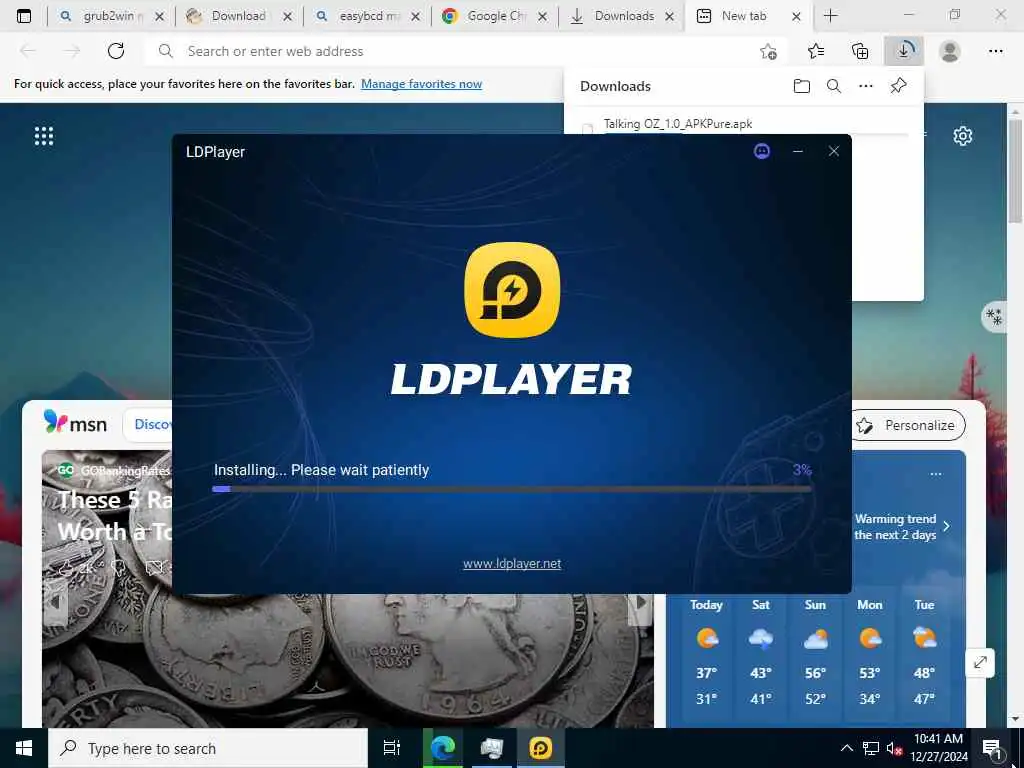
Task: Show hidden system tray icons
Action: 846,748
